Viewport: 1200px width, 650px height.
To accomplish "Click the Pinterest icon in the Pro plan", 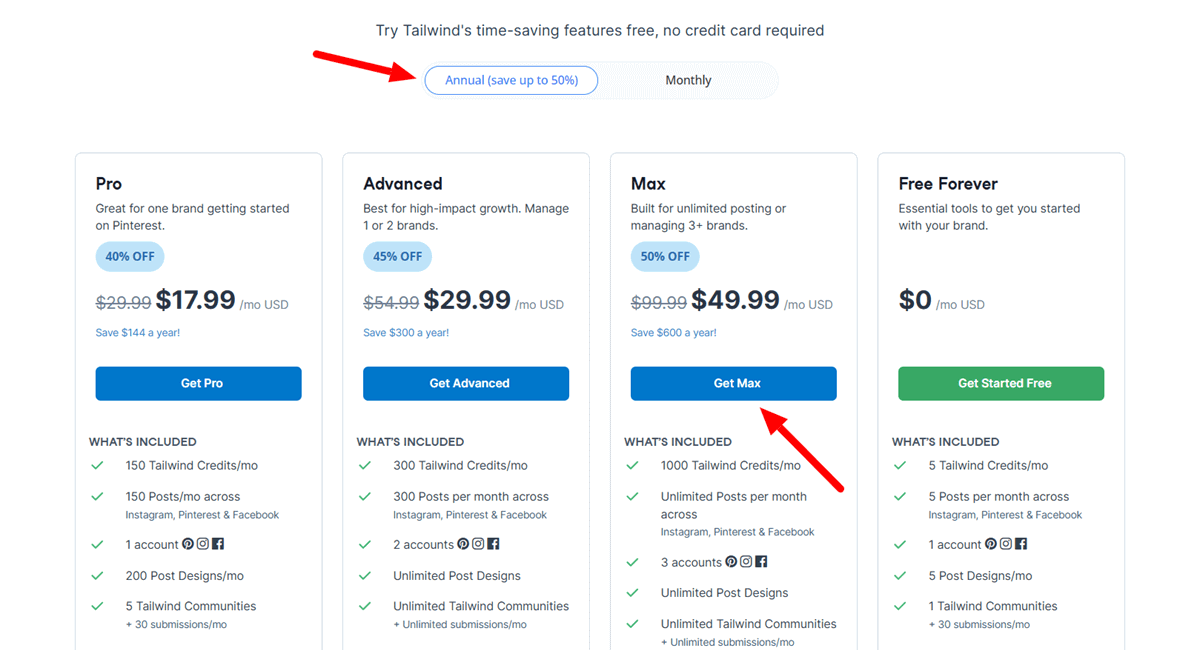I will coord(189,545).
